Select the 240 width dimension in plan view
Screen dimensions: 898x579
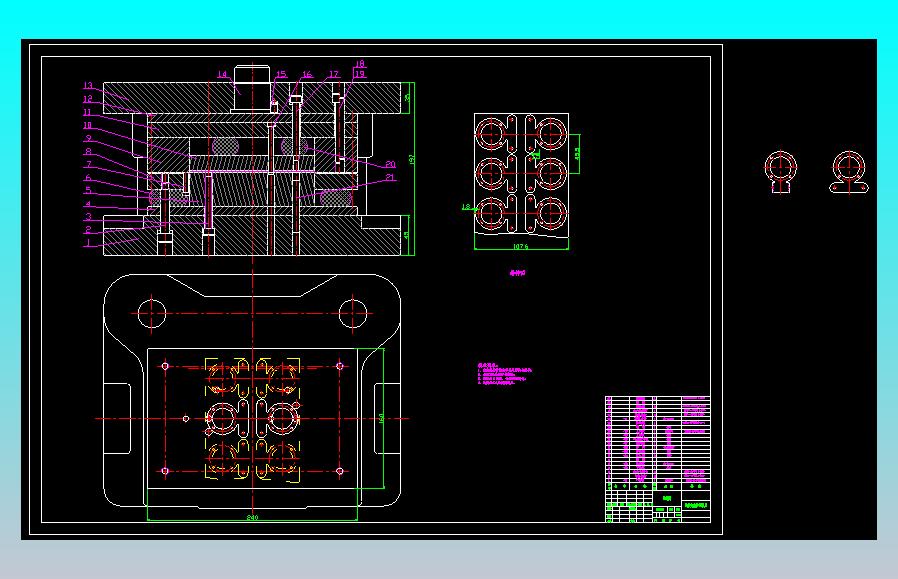[252, 517]
